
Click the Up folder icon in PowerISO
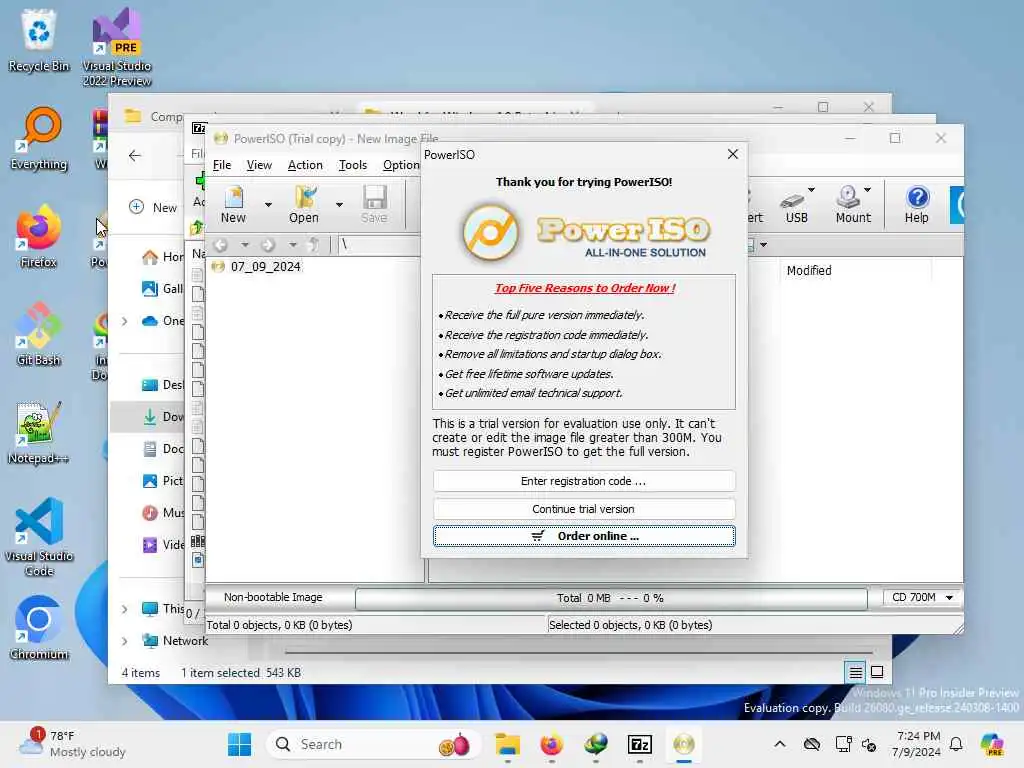click(313, 245)
